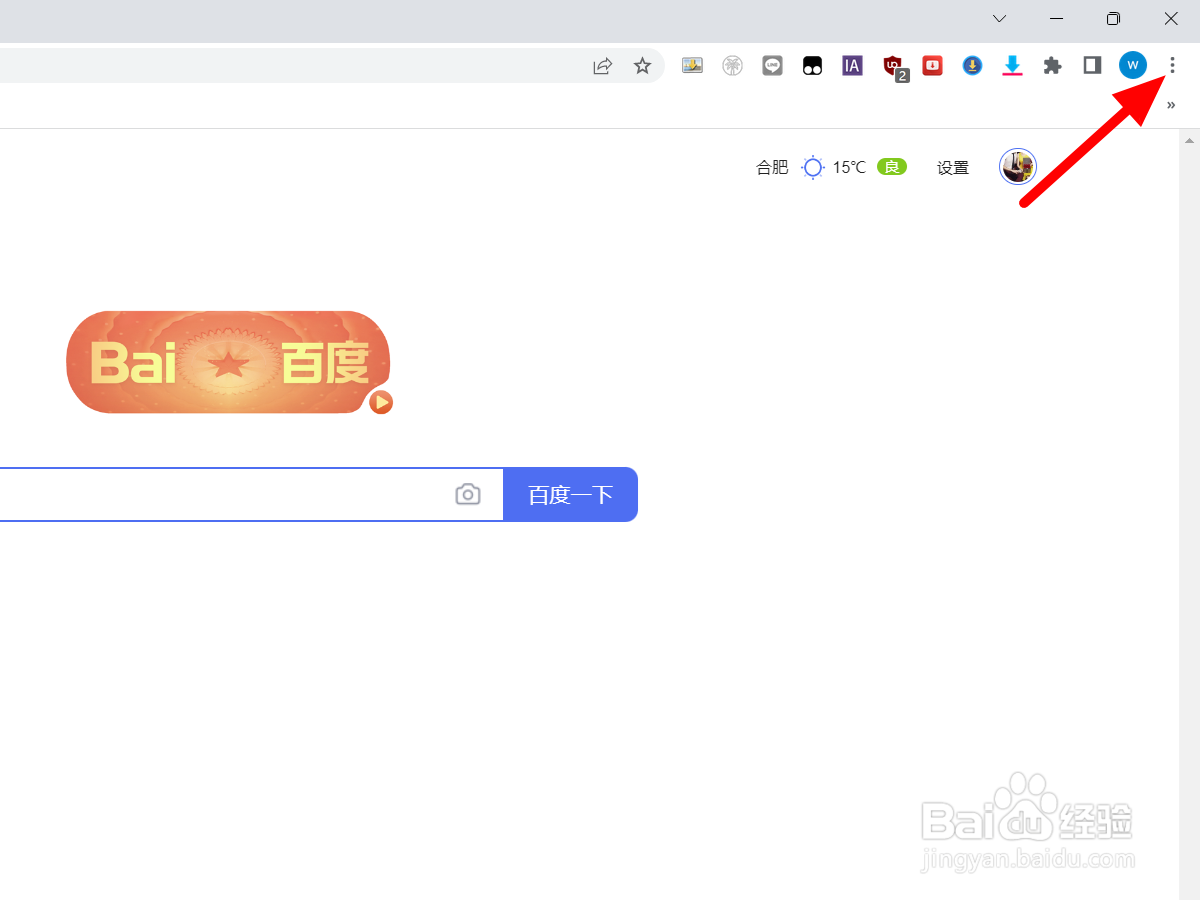Toggle the browser side panel

coord(1092,66)
